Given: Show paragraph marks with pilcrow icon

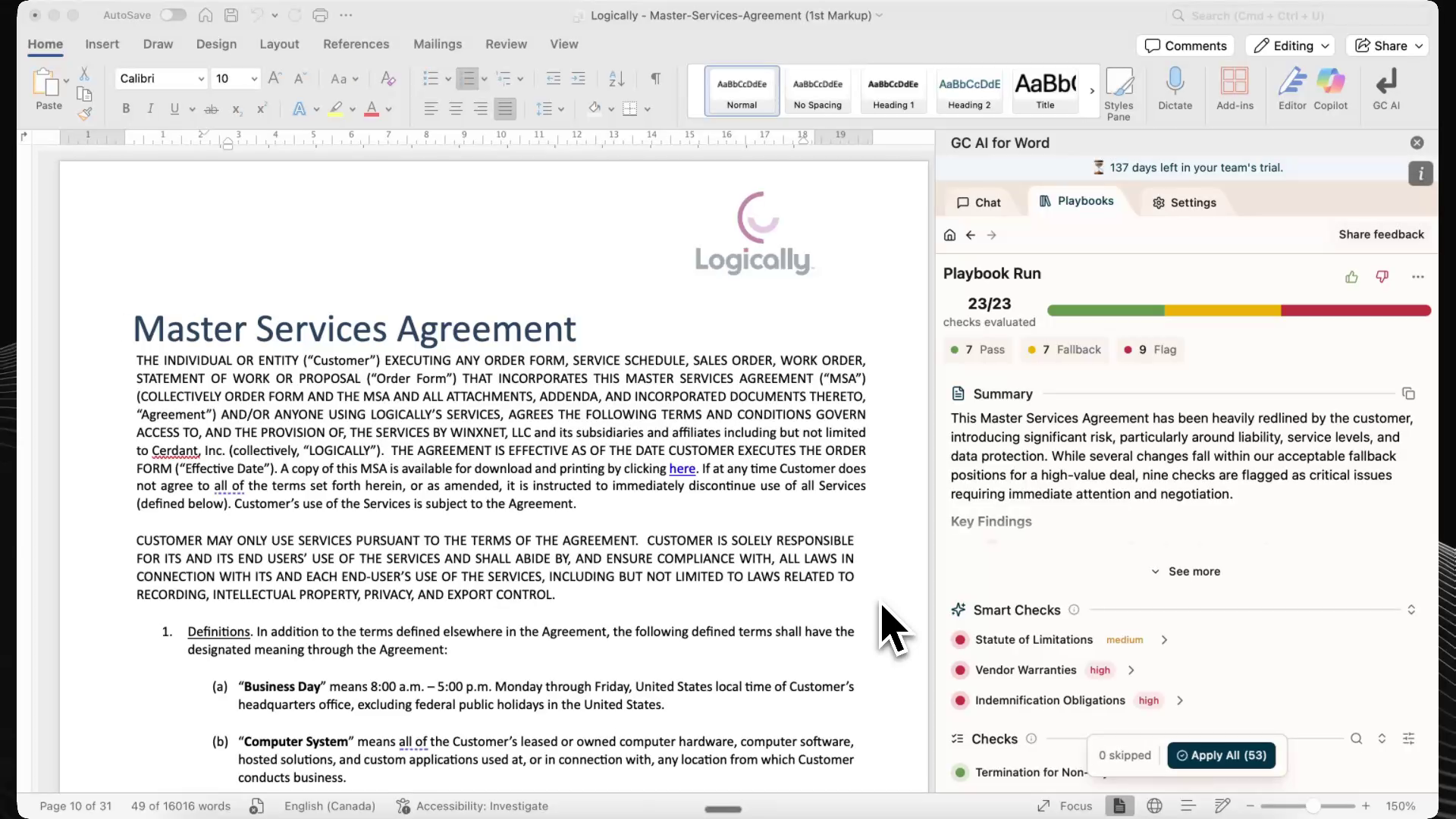Looking at the screenshot, I should pyautogui.click(x=655, y=79).
